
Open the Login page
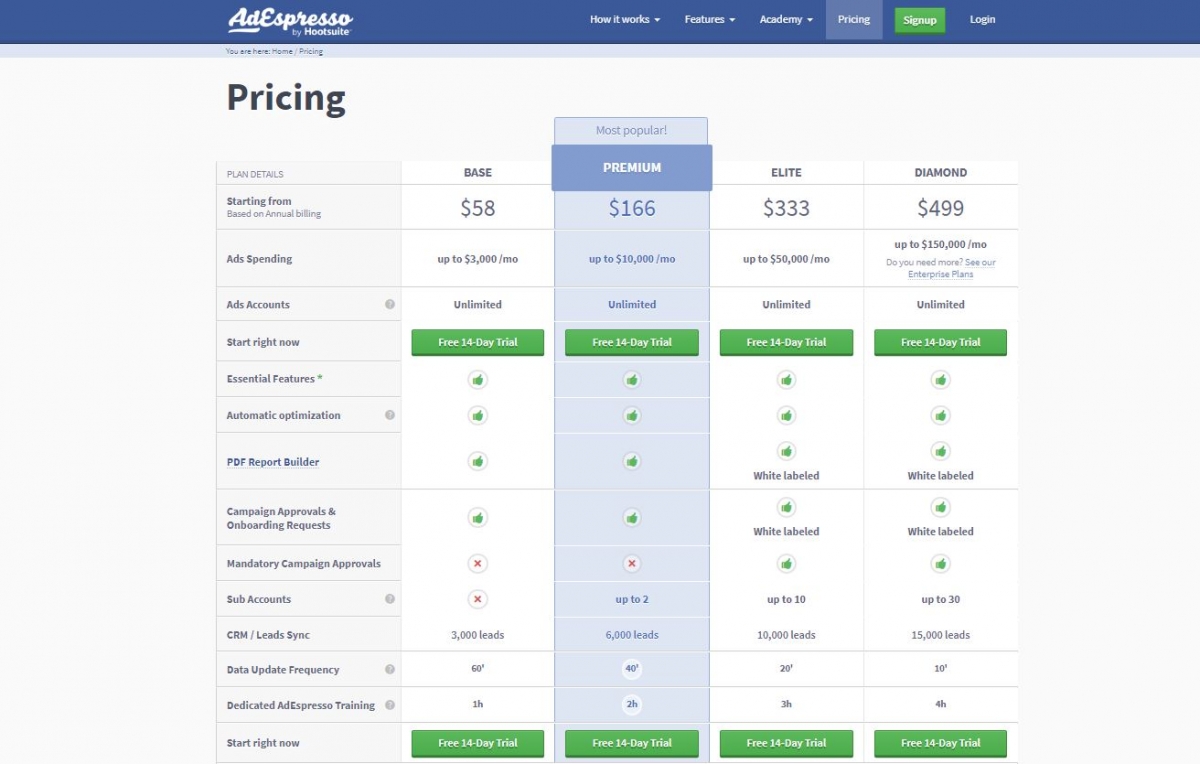click(982, 20)
